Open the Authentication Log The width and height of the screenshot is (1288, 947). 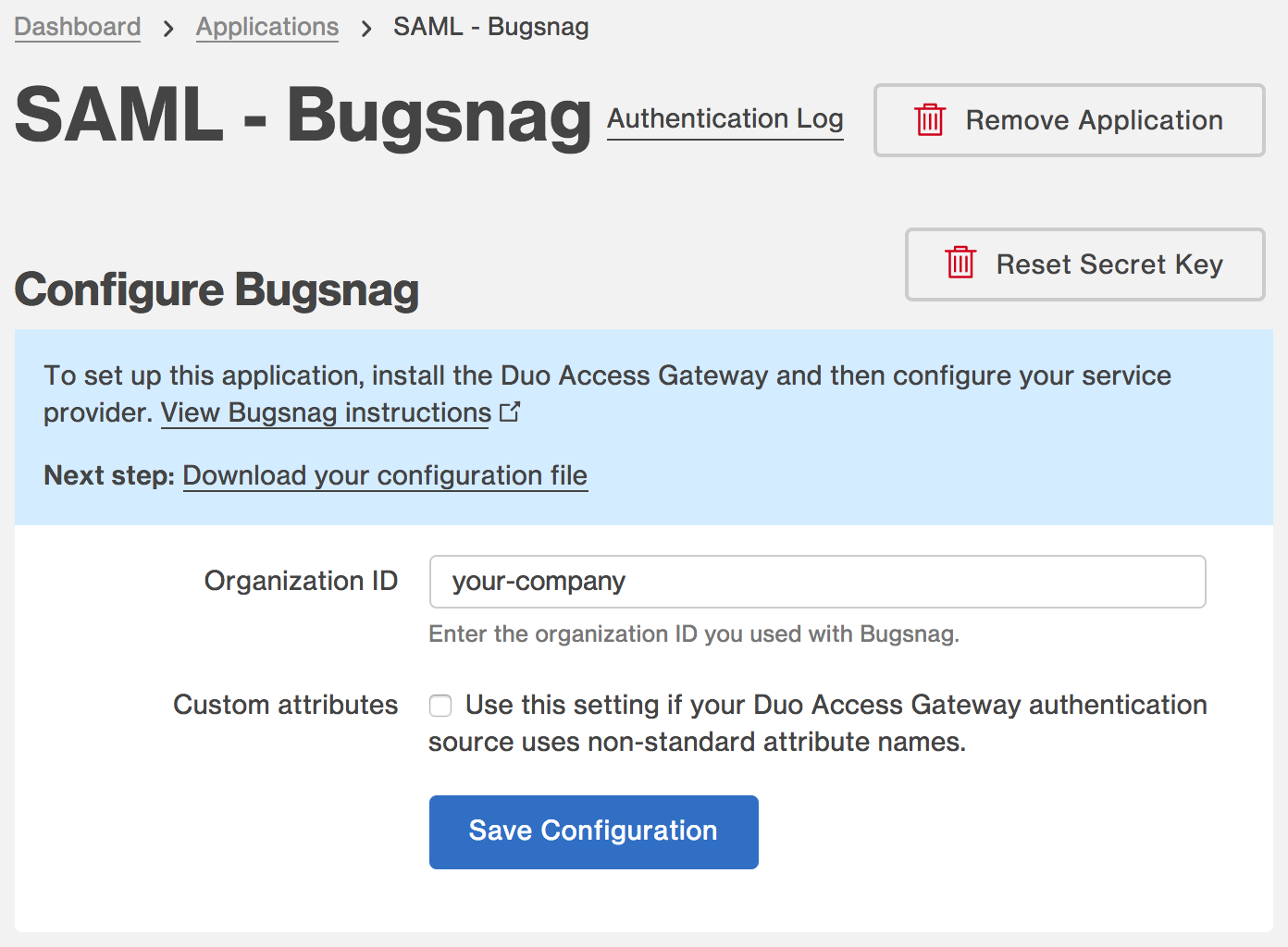click(x=724, y=119)
